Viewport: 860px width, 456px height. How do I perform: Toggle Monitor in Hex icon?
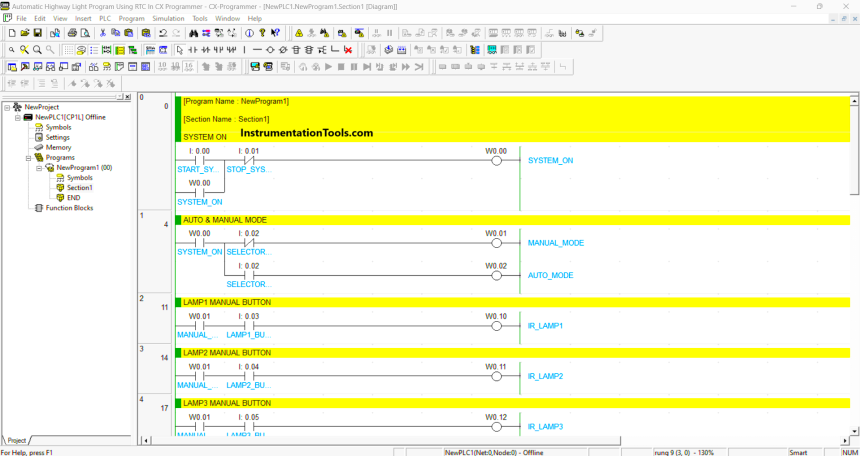point(189,67)
